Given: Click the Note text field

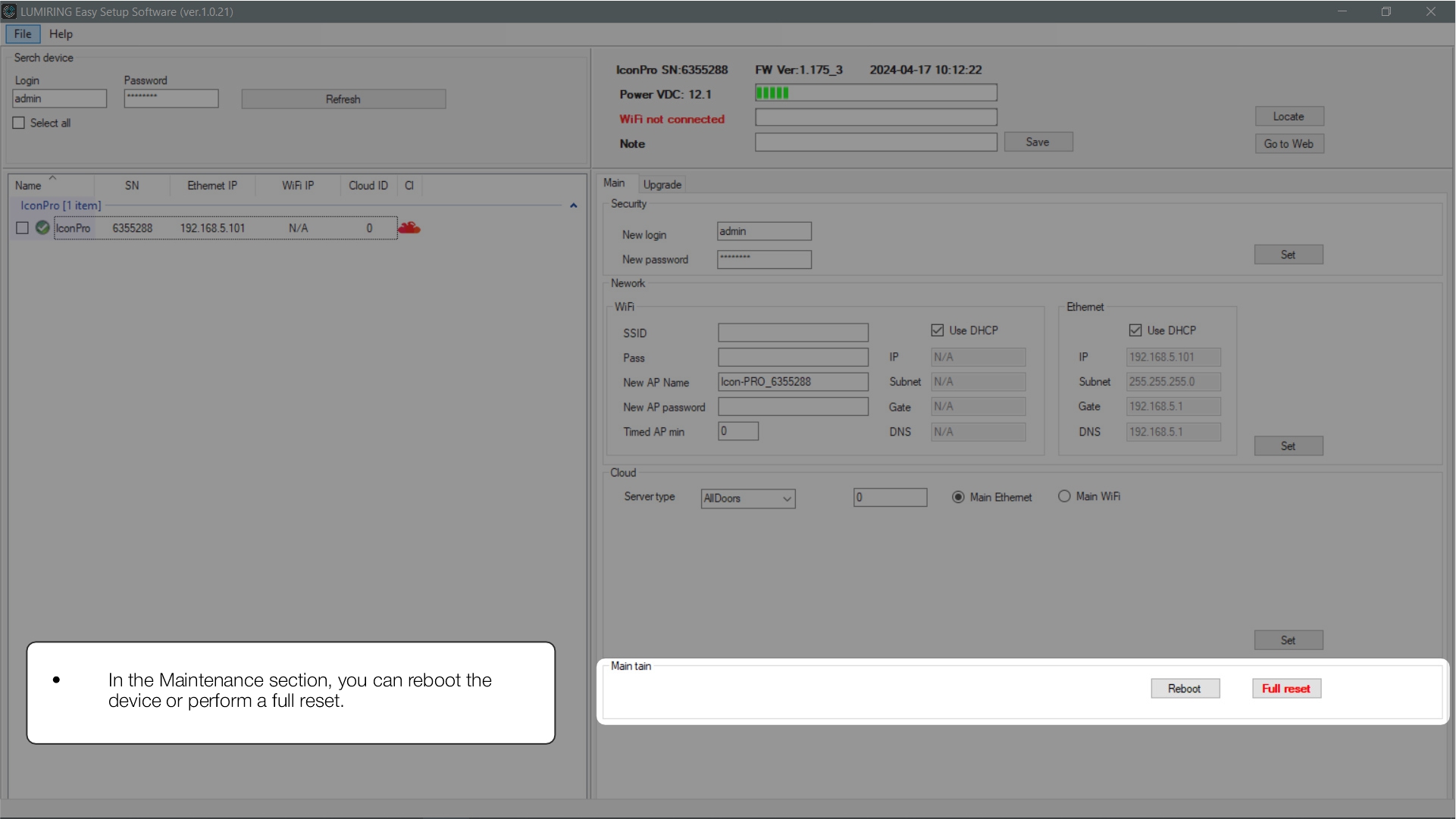Looking at the screenshot, I should (876, 142).
